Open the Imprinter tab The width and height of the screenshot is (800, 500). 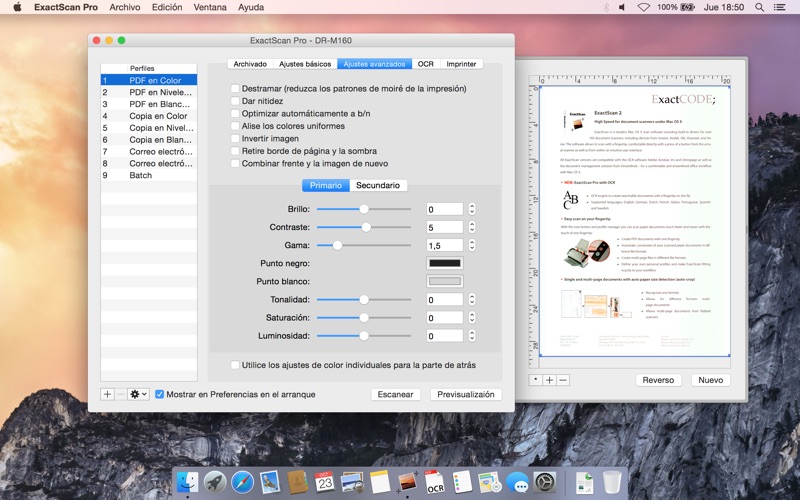[461, 64]
